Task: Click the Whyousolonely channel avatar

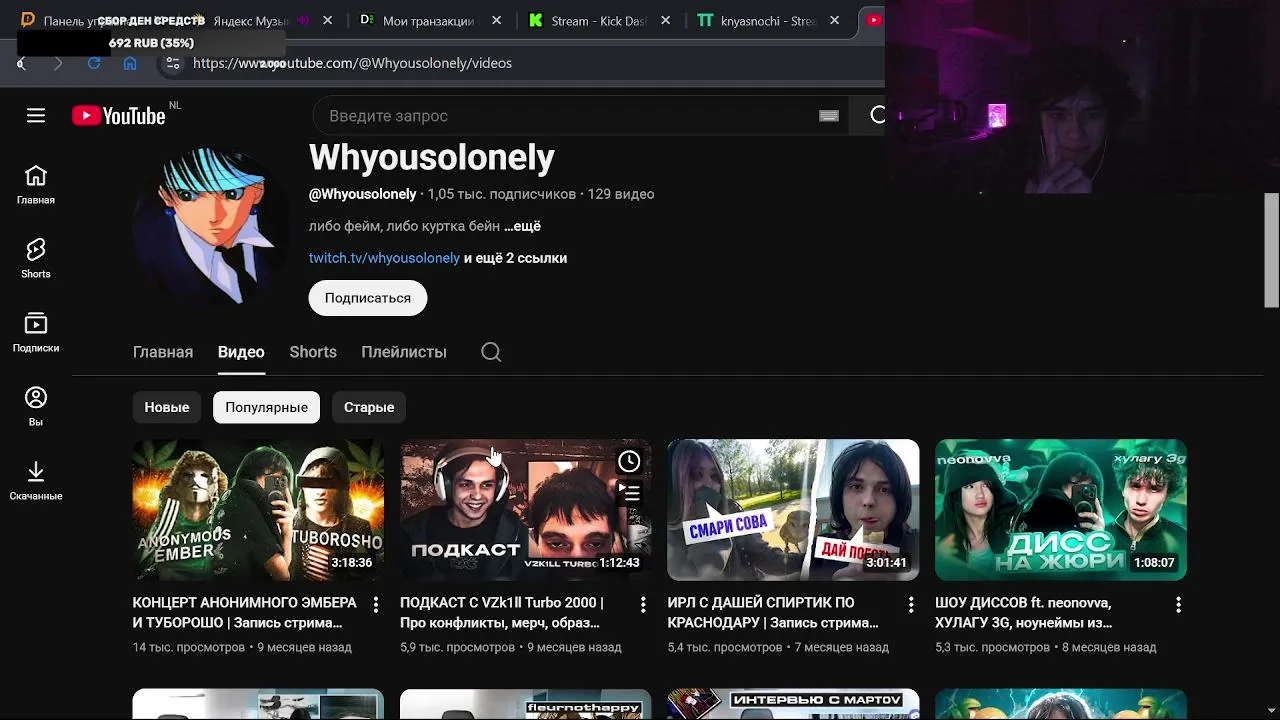Action: (210, 225)
